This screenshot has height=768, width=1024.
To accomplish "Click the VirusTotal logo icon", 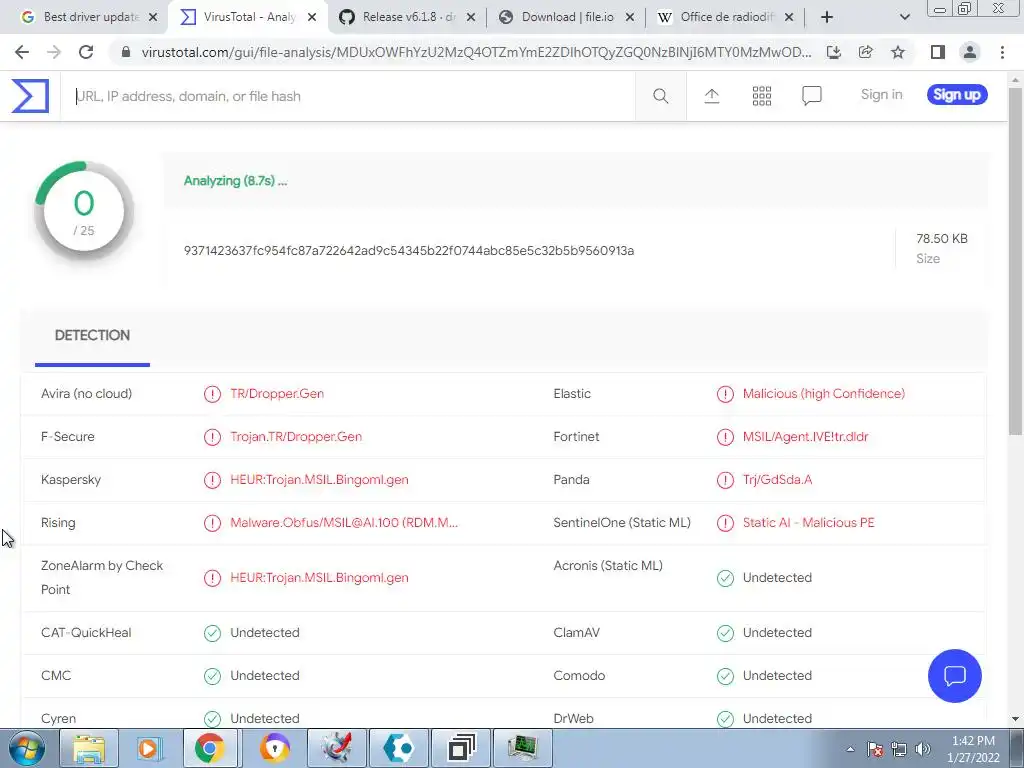I will point(30,96).
